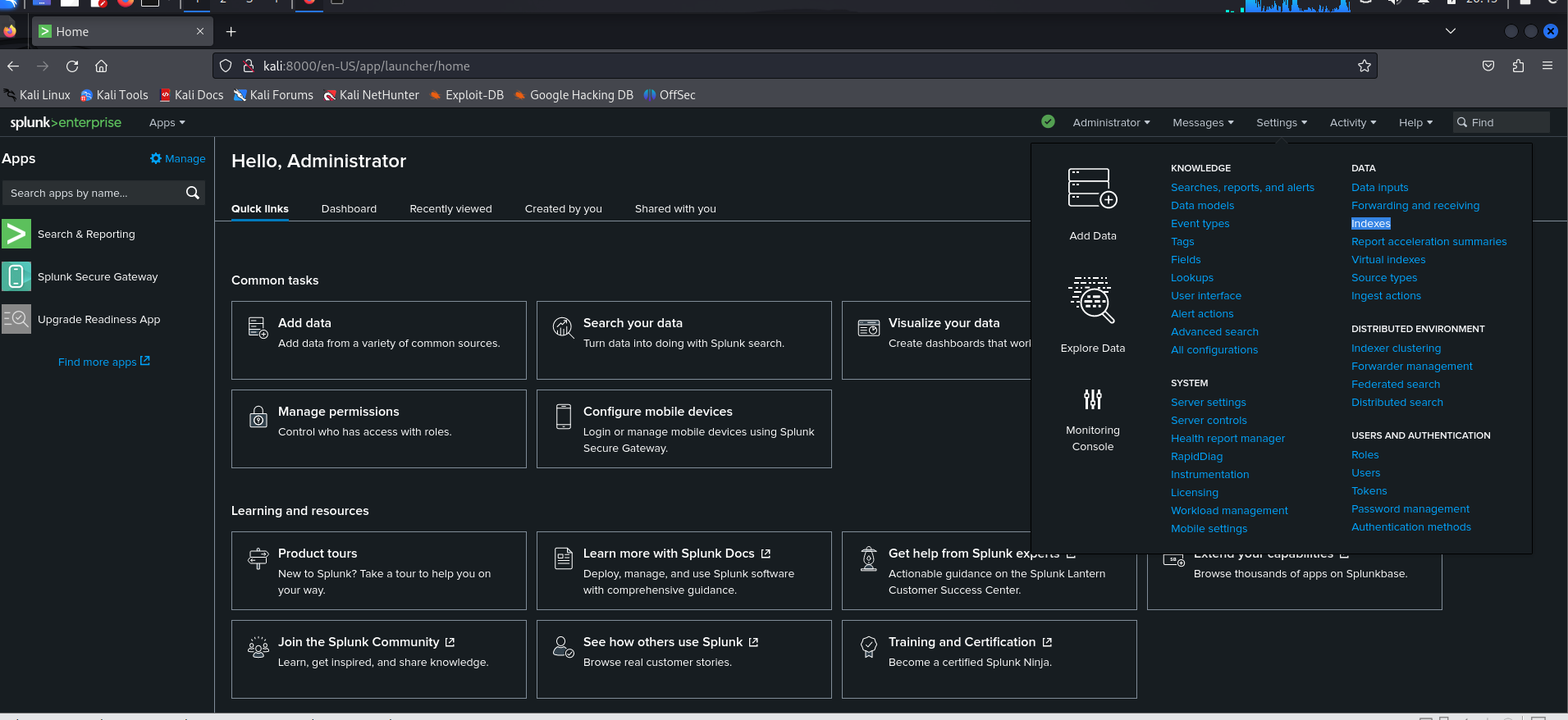Open the Help dropdown
The width and height of the screenshot is (1568, 720).
pyautogui.click(x=1415, y=122)
